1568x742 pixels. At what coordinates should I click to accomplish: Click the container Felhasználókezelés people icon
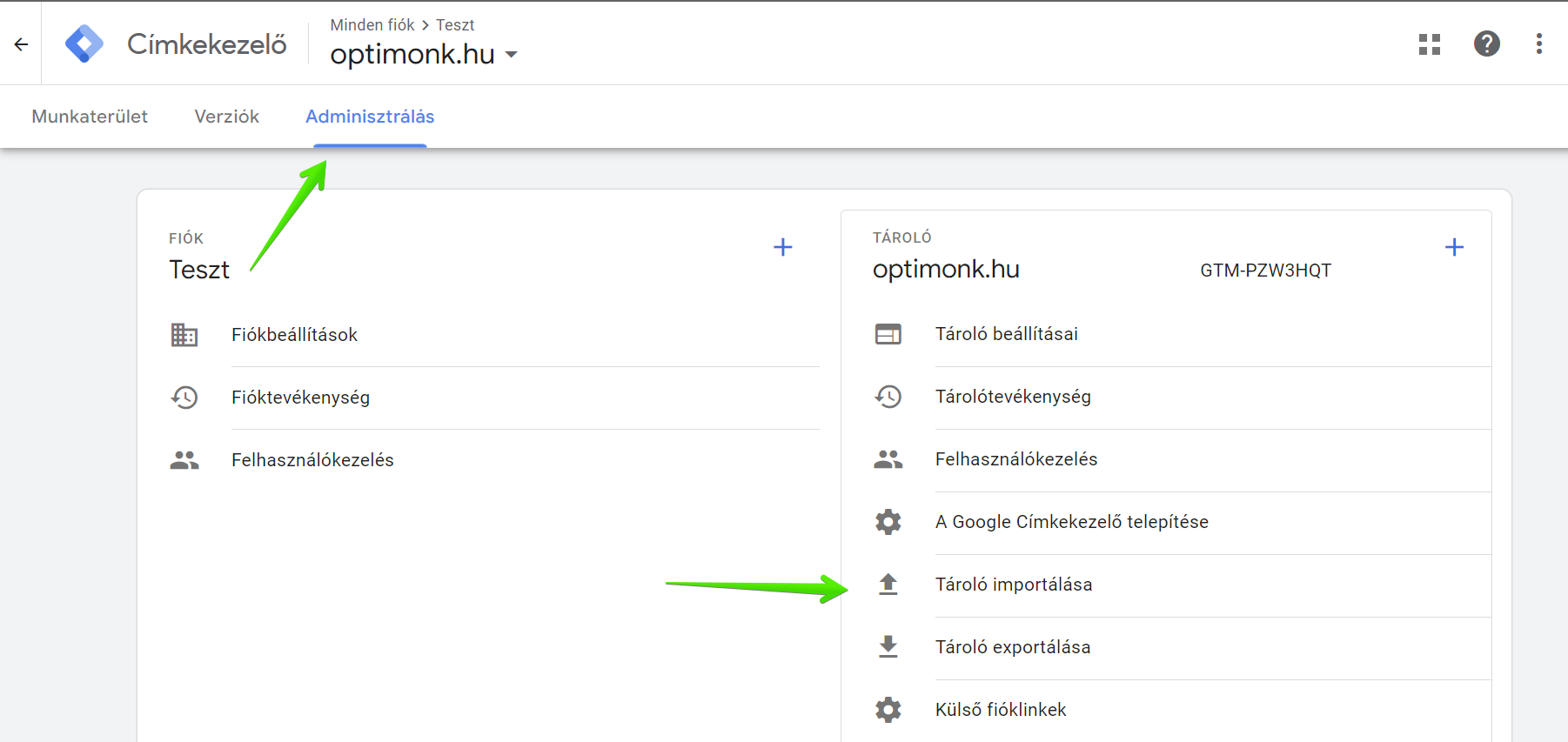tap(888, 459)
